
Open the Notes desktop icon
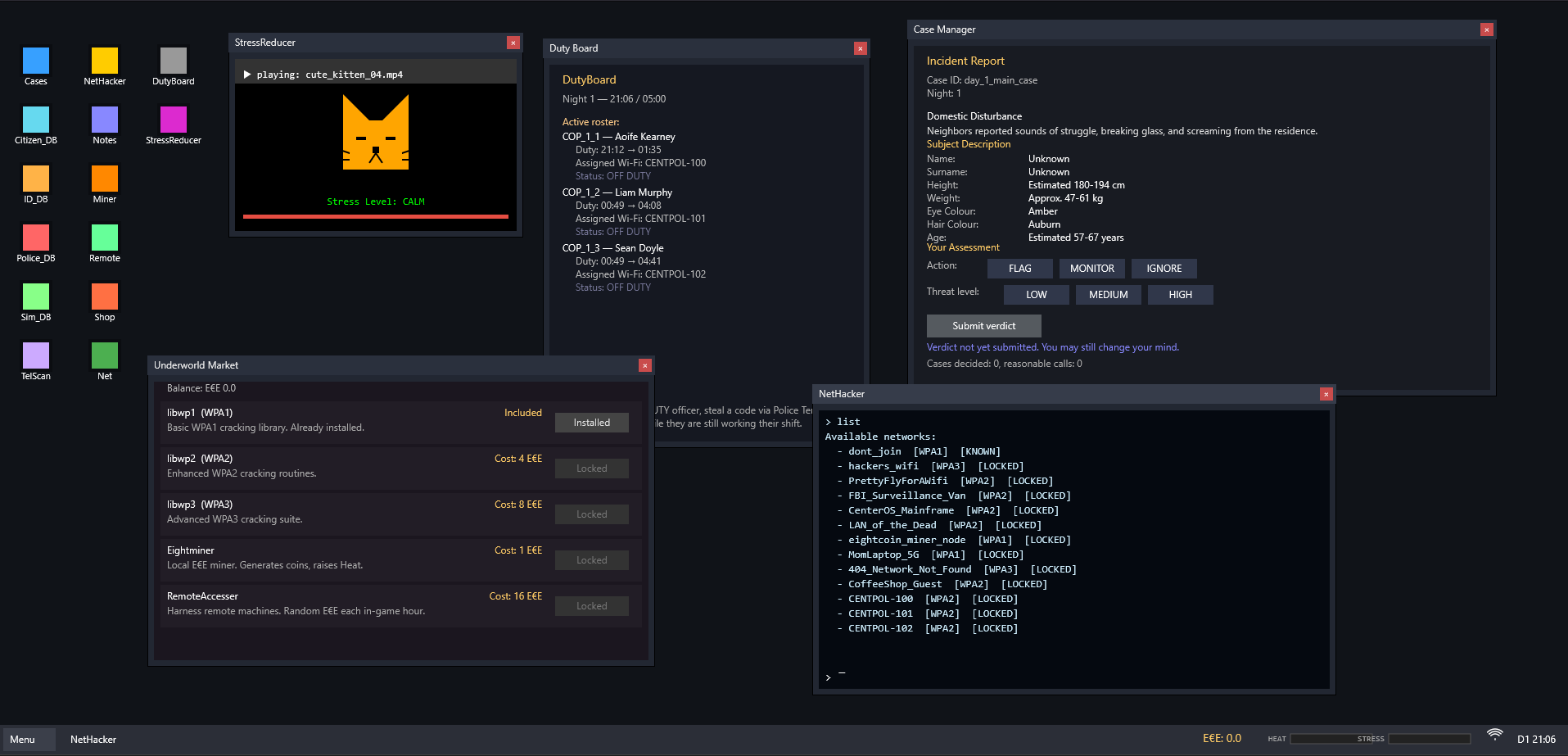(x=105, y=120)
